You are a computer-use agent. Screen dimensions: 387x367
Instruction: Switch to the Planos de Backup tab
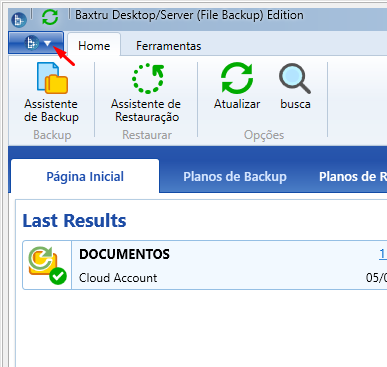coord(235,176)
